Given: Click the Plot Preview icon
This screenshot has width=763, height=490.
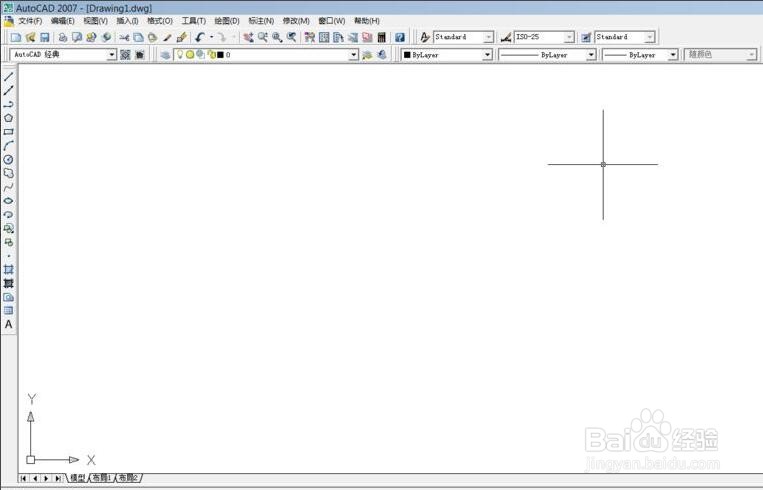Looking at the screenshot, I should (x=77, y=37).
